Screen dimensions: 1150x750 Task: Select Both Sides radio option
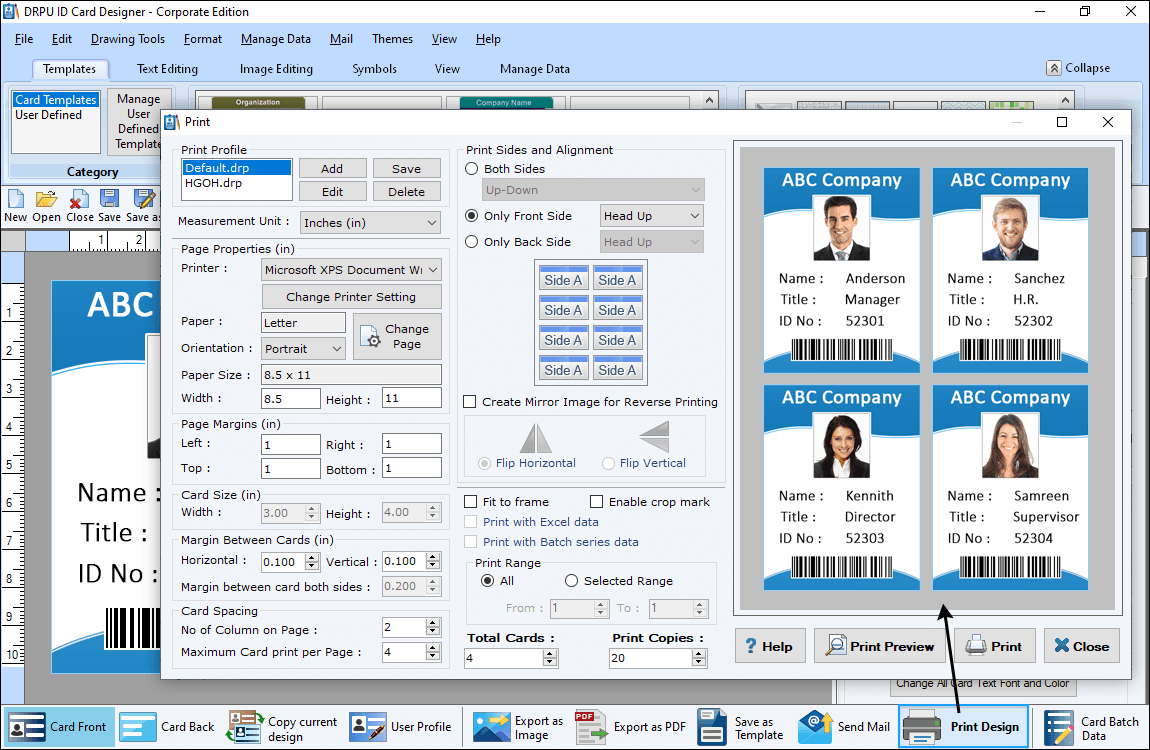click(x=472, y=169)
